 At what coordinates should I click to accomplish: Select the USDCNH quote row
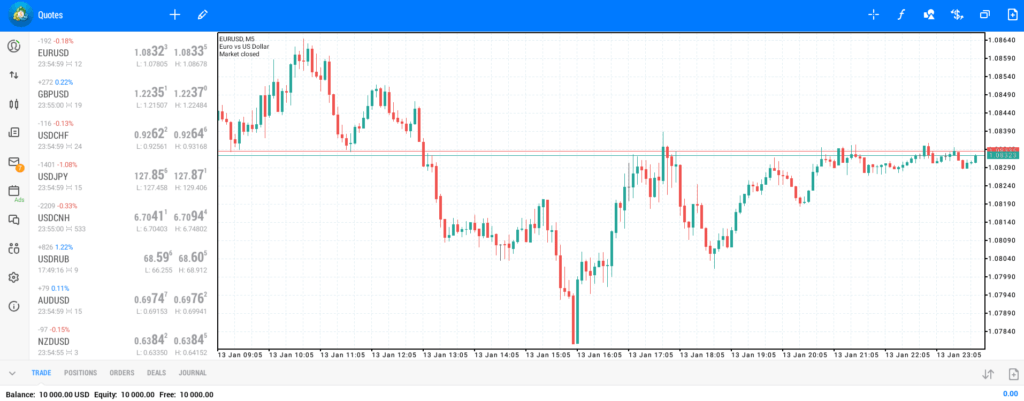[x=122, y=217]
